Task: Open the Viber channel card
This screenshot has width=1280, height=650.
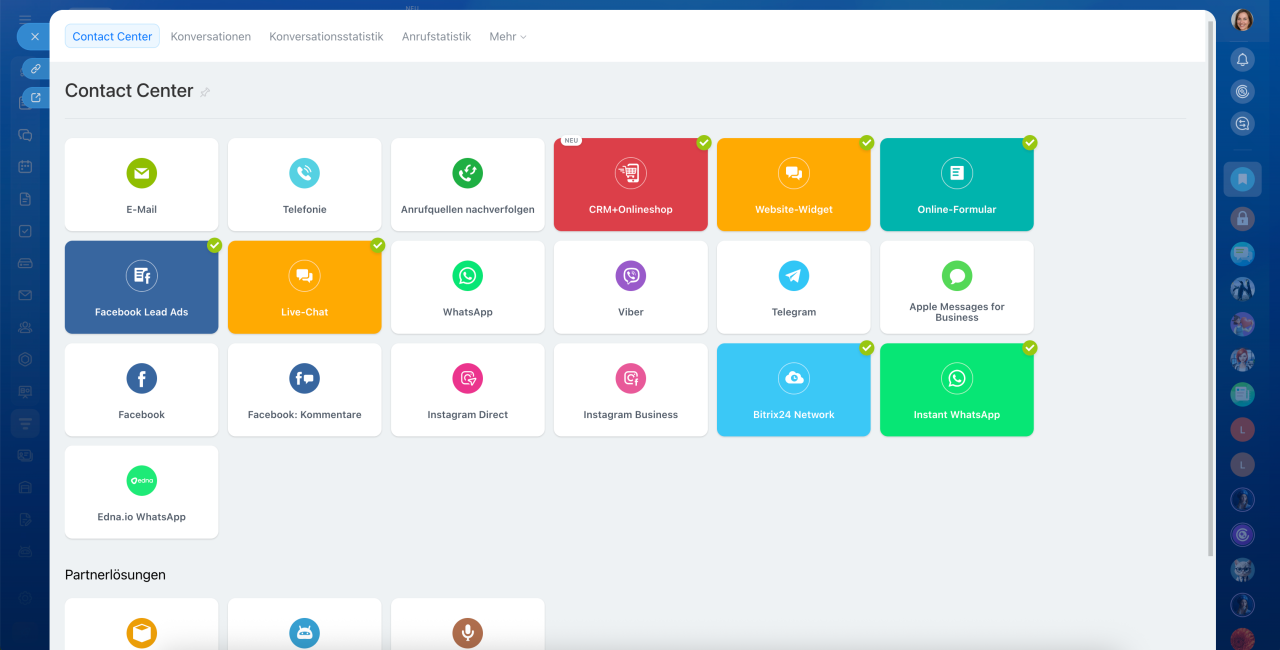Action: click(x=630, y=287)
